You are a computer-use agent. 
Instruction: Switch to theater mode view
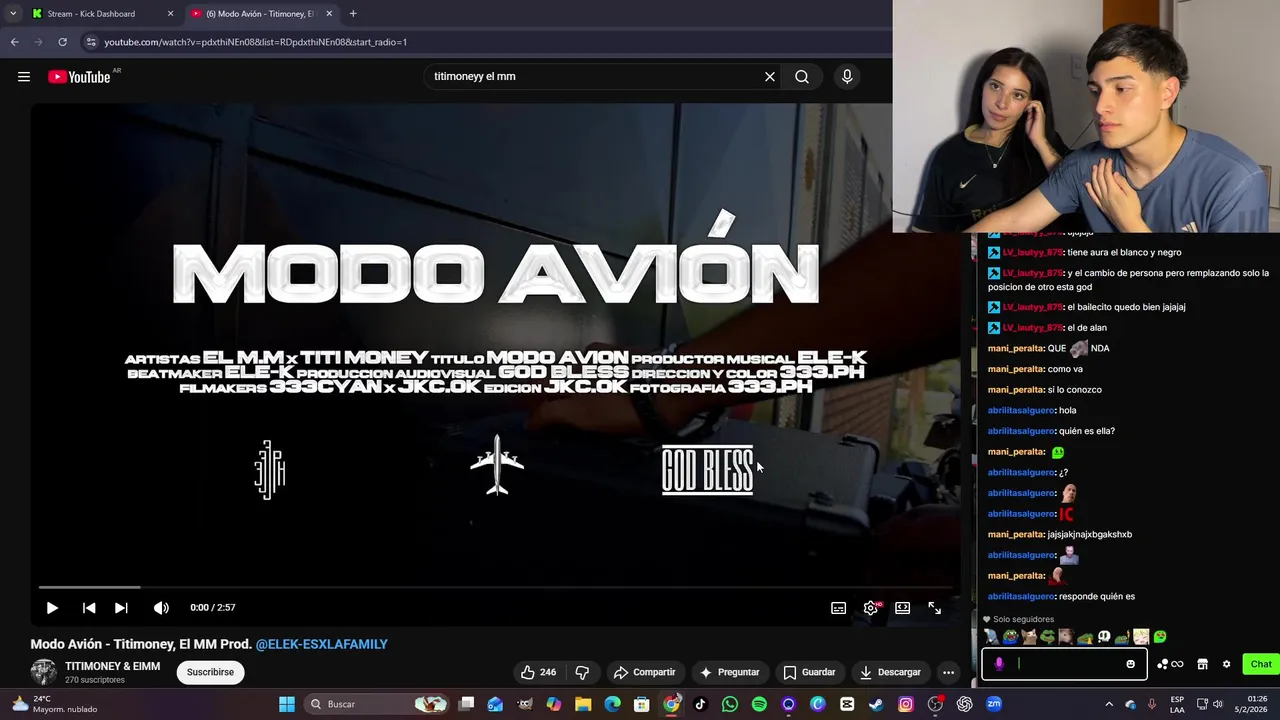[x=903, y=608]
